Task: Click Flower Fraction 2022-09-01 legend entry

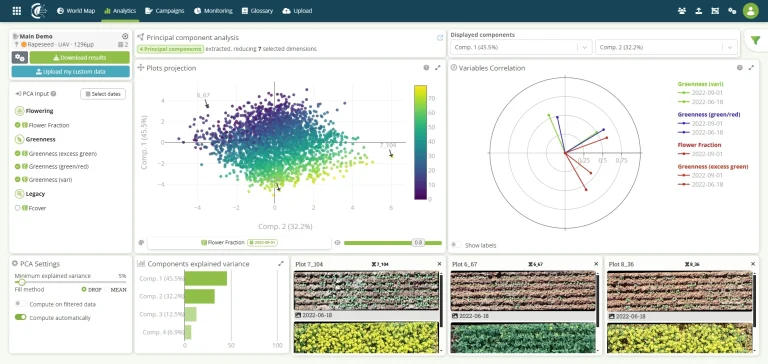Action: 700,154
